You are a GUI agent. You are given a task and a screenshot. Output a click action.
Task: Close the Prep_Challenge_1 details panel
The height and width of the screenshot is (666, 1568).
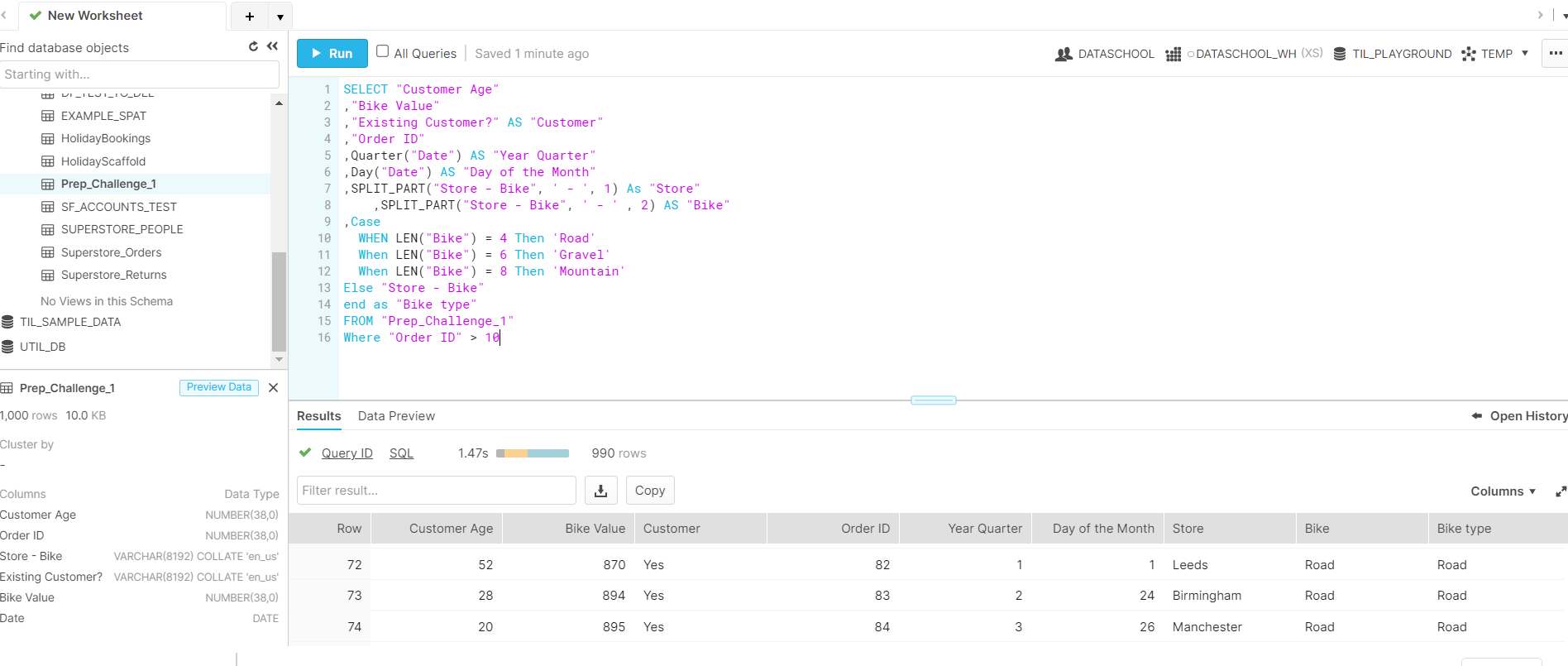tap(273, 388)
